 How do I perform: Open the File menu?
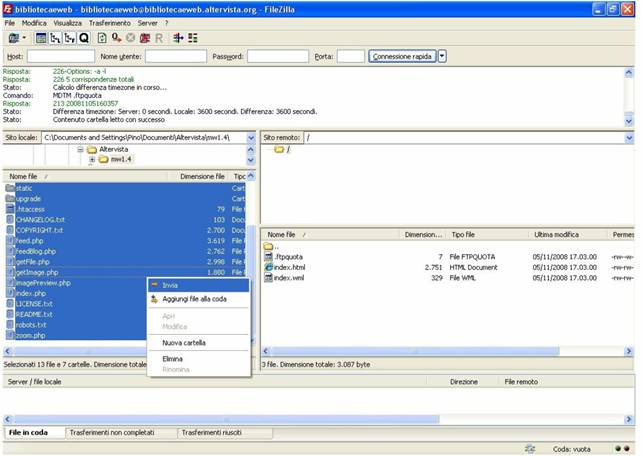tap(9, 23)
